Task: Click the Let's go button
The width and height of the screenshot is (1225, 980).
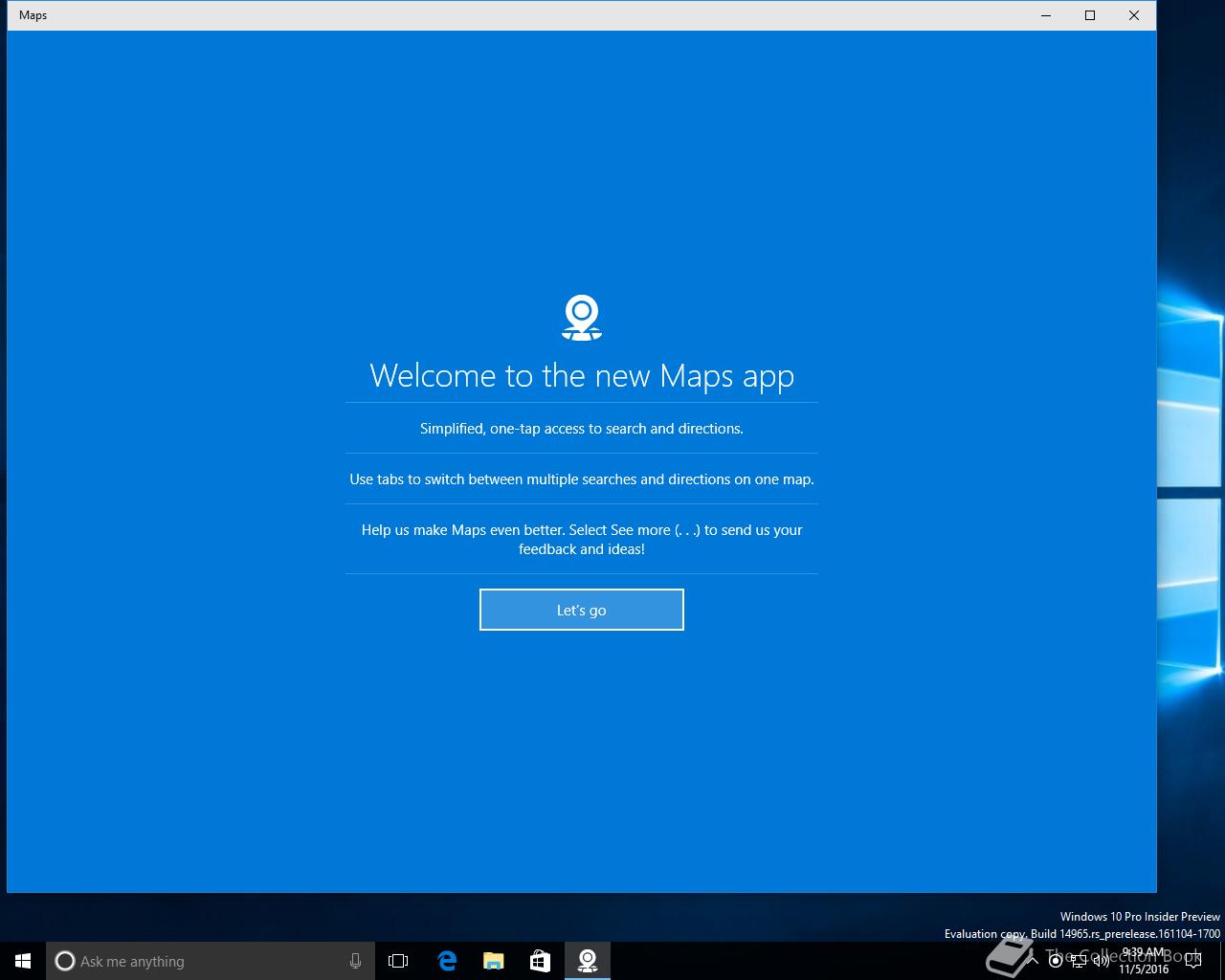Action: (582, 610)
